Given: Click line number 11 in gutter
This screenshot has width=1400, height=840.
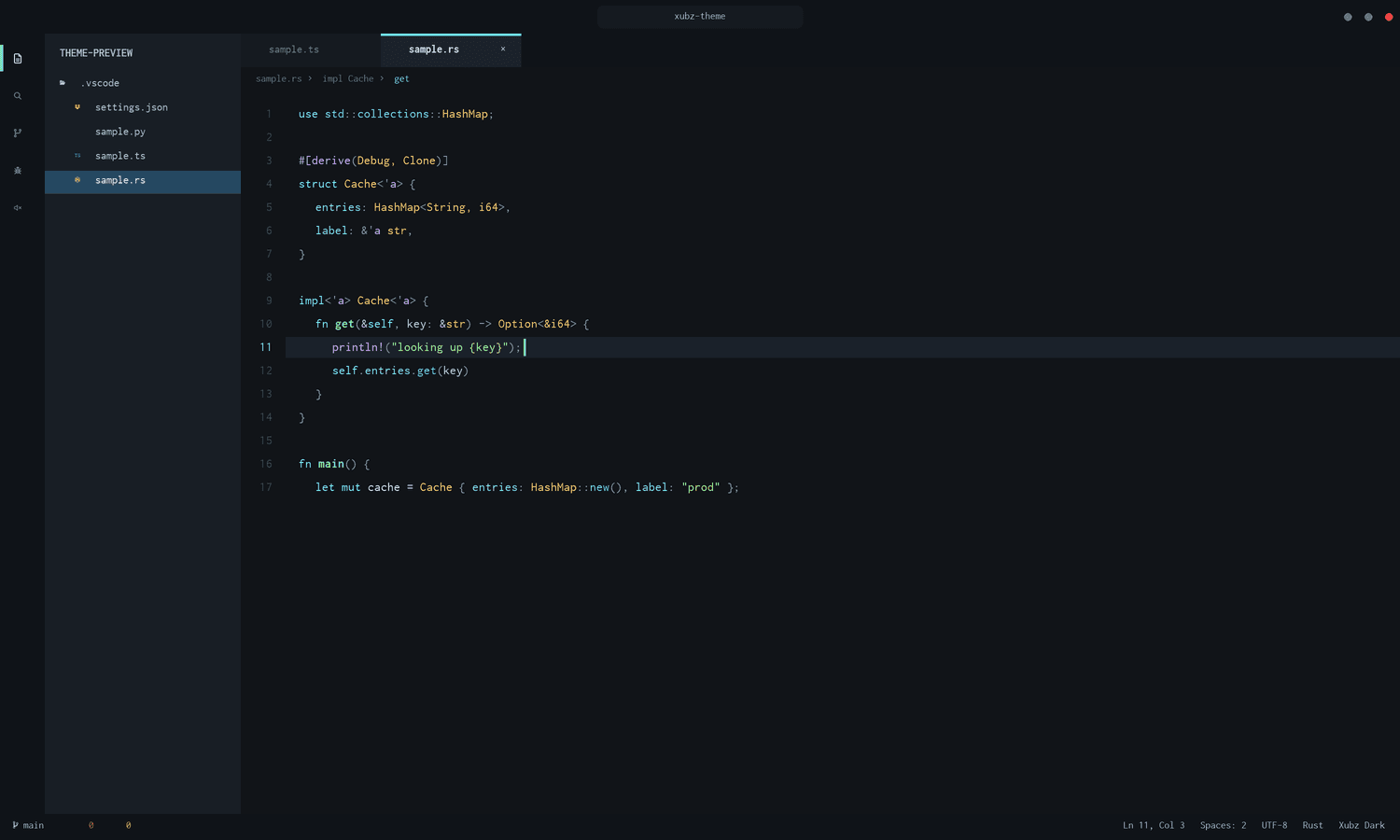Looking at the screenshot, I should pos(266,347).
